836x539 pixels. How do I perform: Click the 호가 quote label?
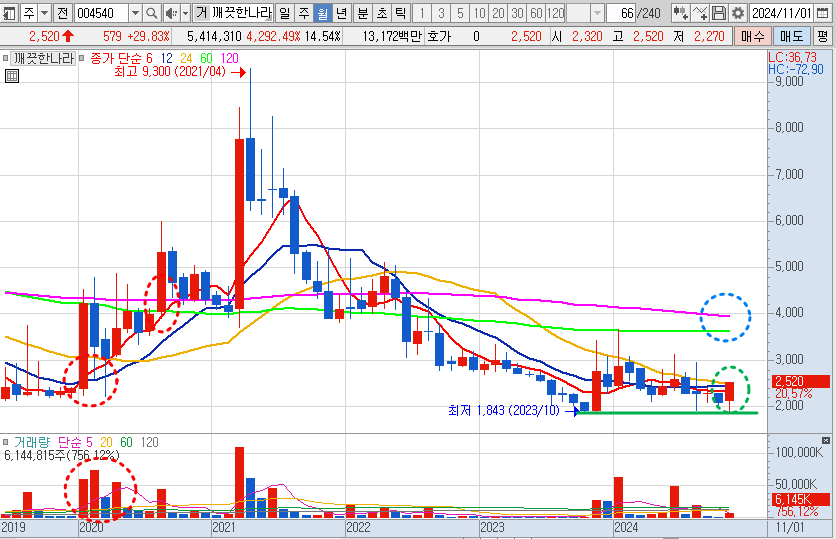coord(439,36)
